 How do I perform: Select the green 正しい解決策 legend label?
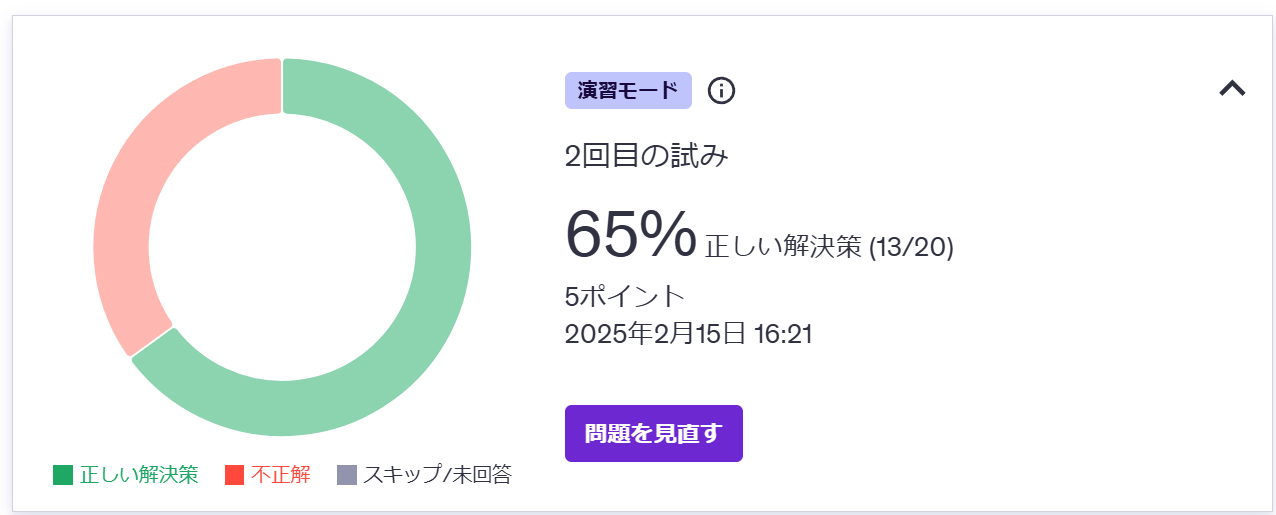139,475
